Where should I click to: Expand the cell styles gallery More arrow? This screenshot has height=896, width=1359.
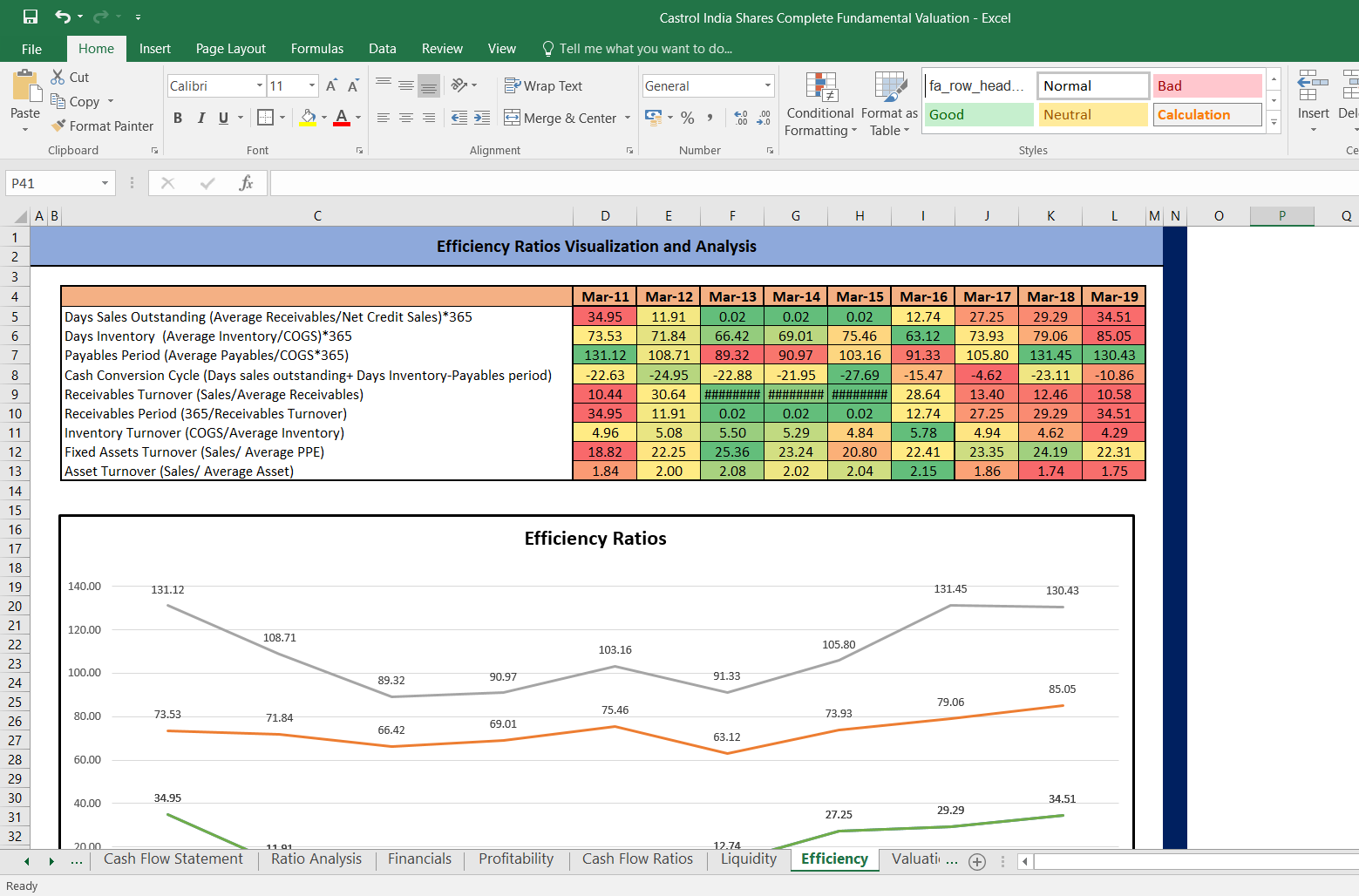(1274, 123)
